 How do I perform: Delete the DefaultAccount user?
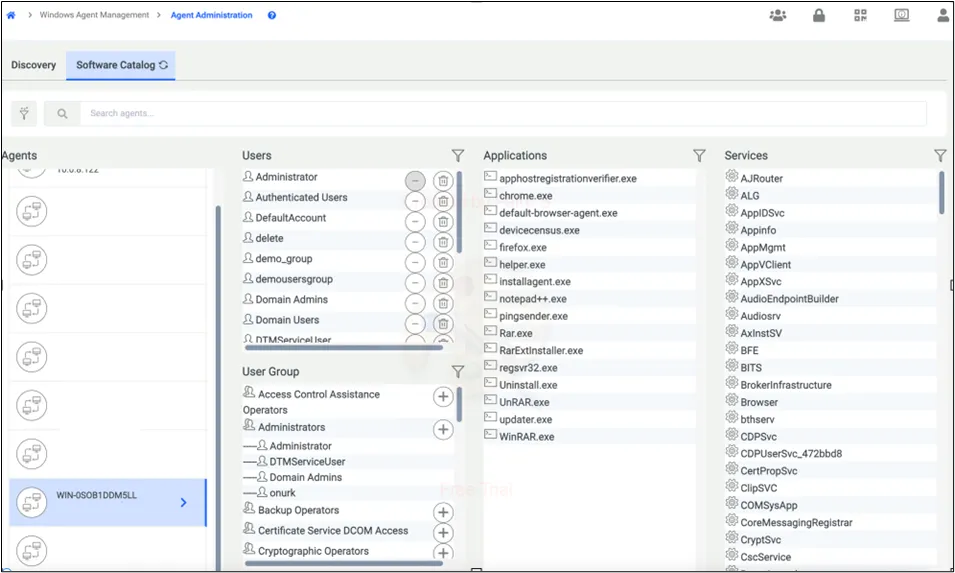pyautogui.click(x=443, y=222)
